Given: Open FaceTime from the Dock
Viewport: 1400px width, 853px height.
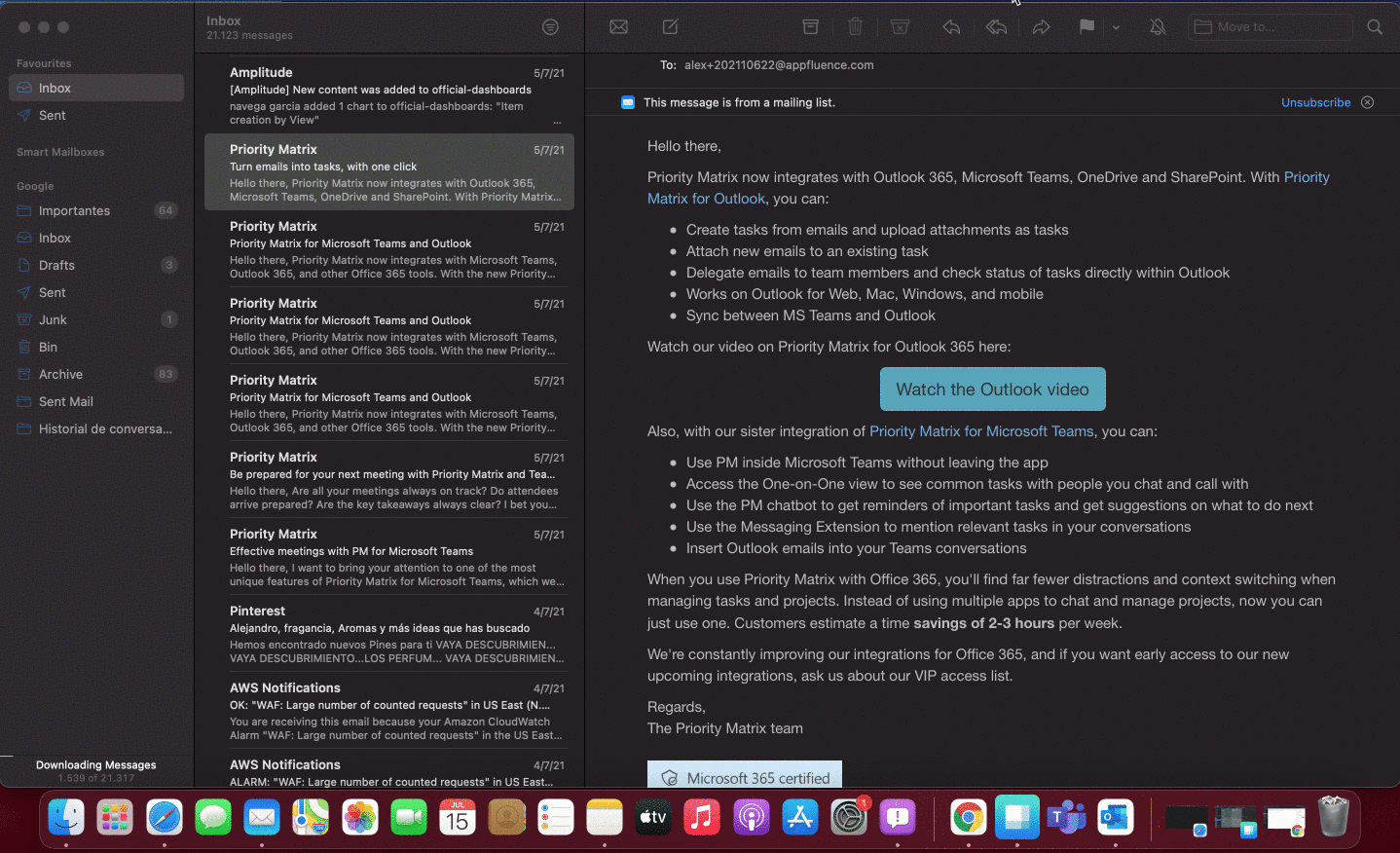Looking at the screenshot, I should (x=409, y=818).
